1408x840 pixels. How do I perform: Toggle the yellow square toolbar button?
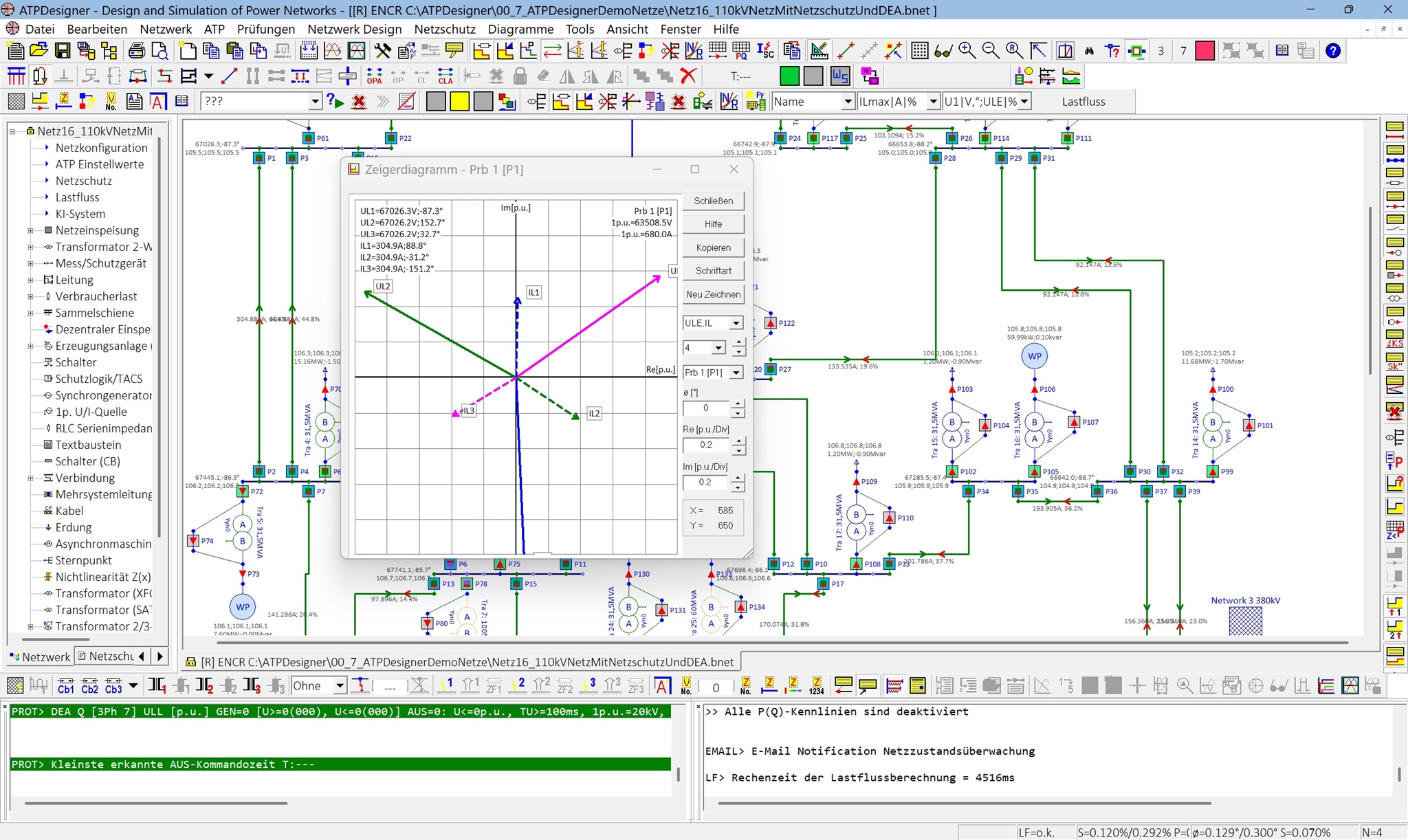click(459, 102)
